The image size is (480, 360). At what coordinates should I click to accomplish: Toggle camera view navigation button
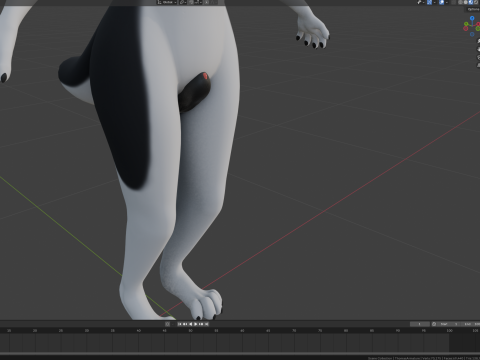point(479,57)
